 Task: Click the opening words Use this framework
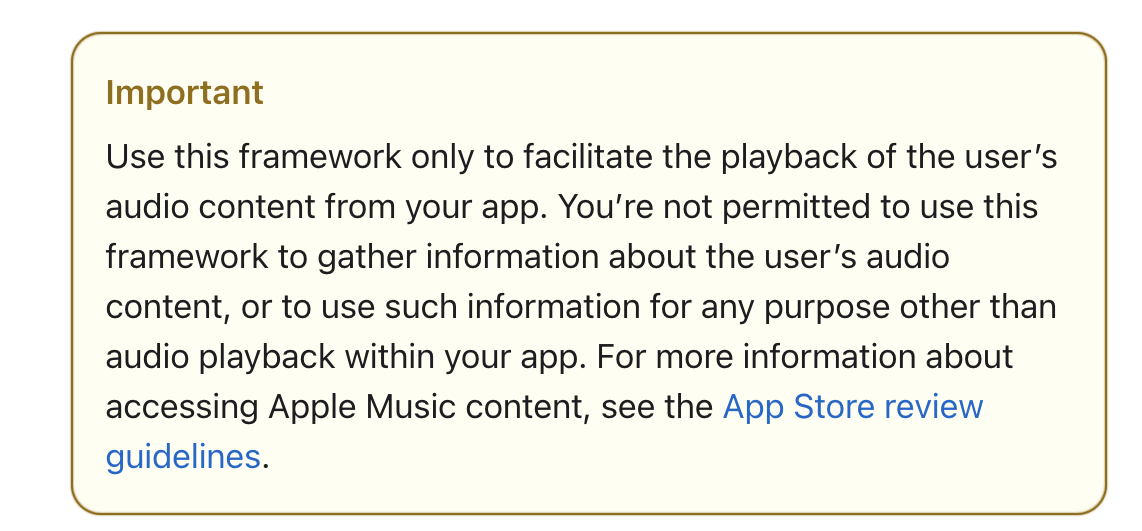tap(253, 157)
